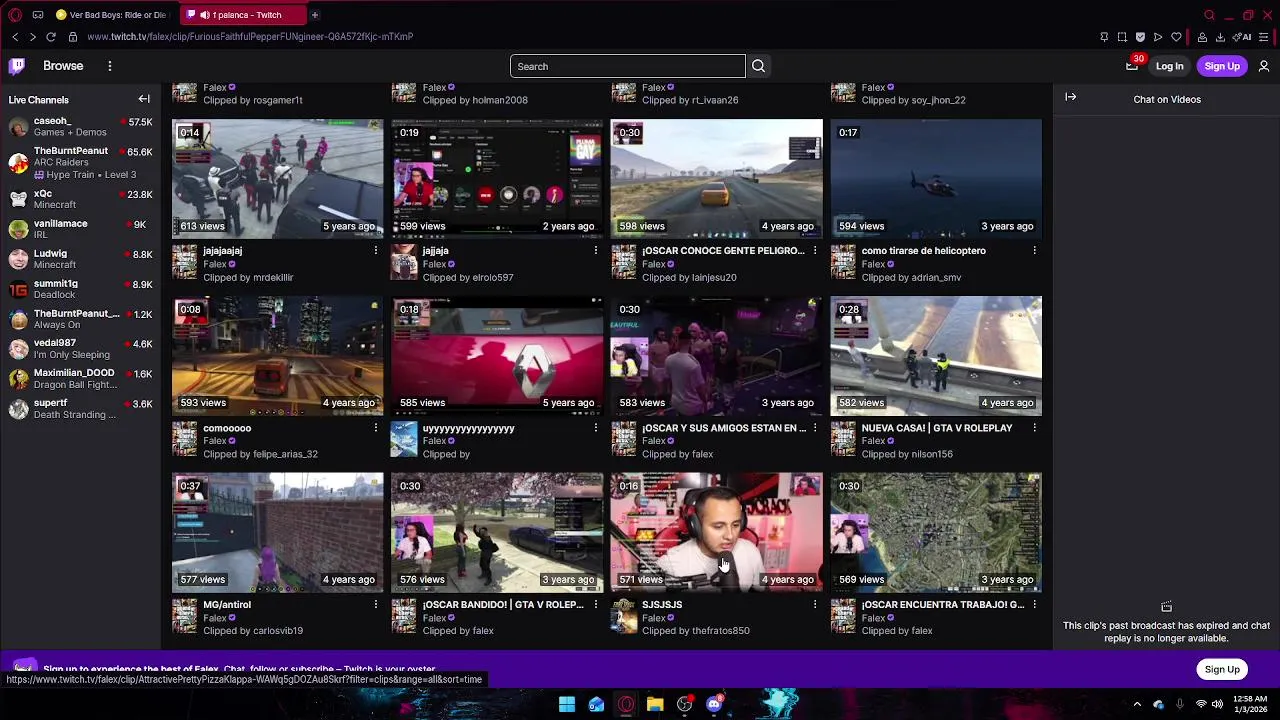
Task: Take a snapshot with Opera's capture icon
Action: (x=1122, y=37)
